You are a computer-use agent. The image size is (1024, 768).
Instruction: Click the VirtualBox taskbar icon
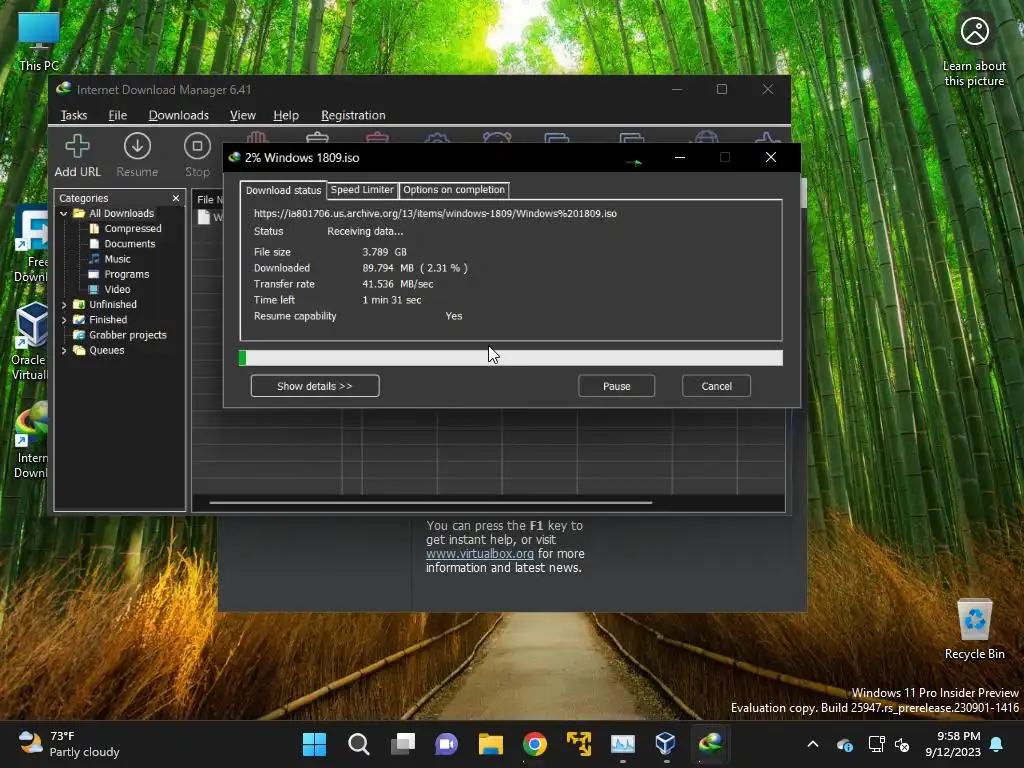coord(665,744)
